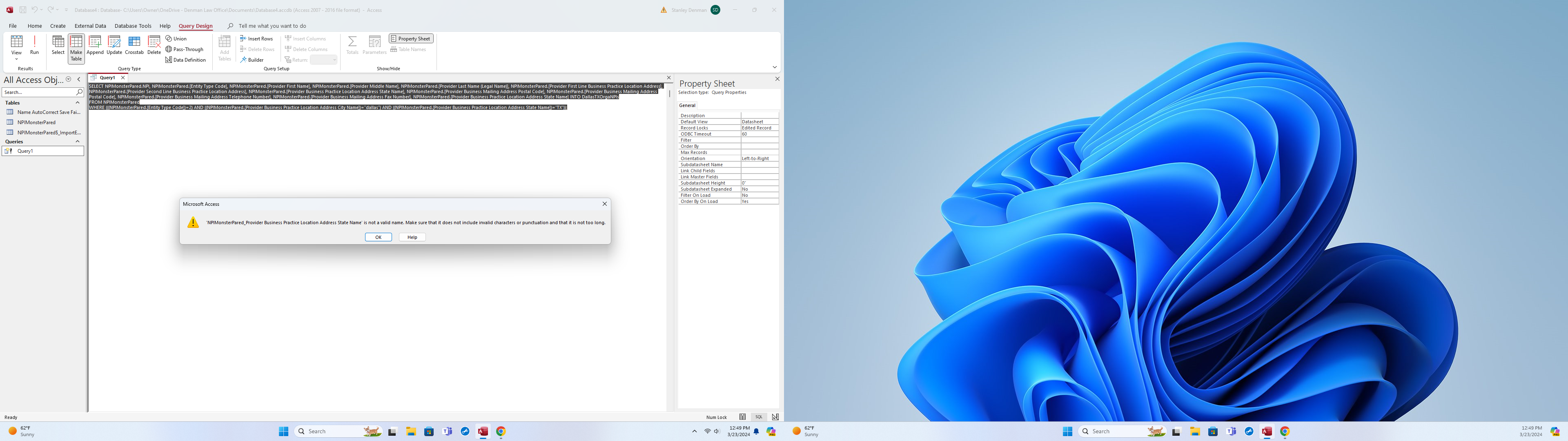This screenshot has height=441, width=1568.
Task: Choose the Append query icon
Action: point(95,45)
